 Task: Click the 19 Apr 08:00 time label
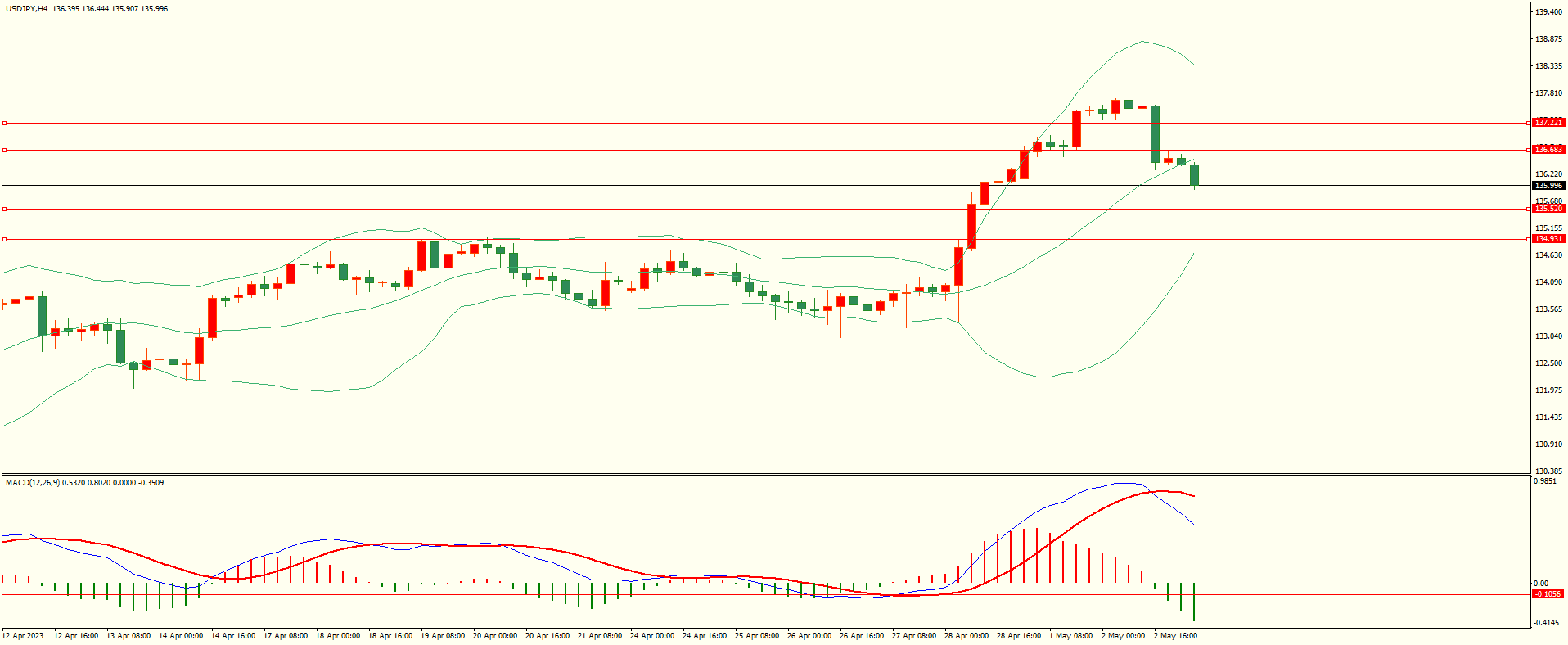click(443, 636)
